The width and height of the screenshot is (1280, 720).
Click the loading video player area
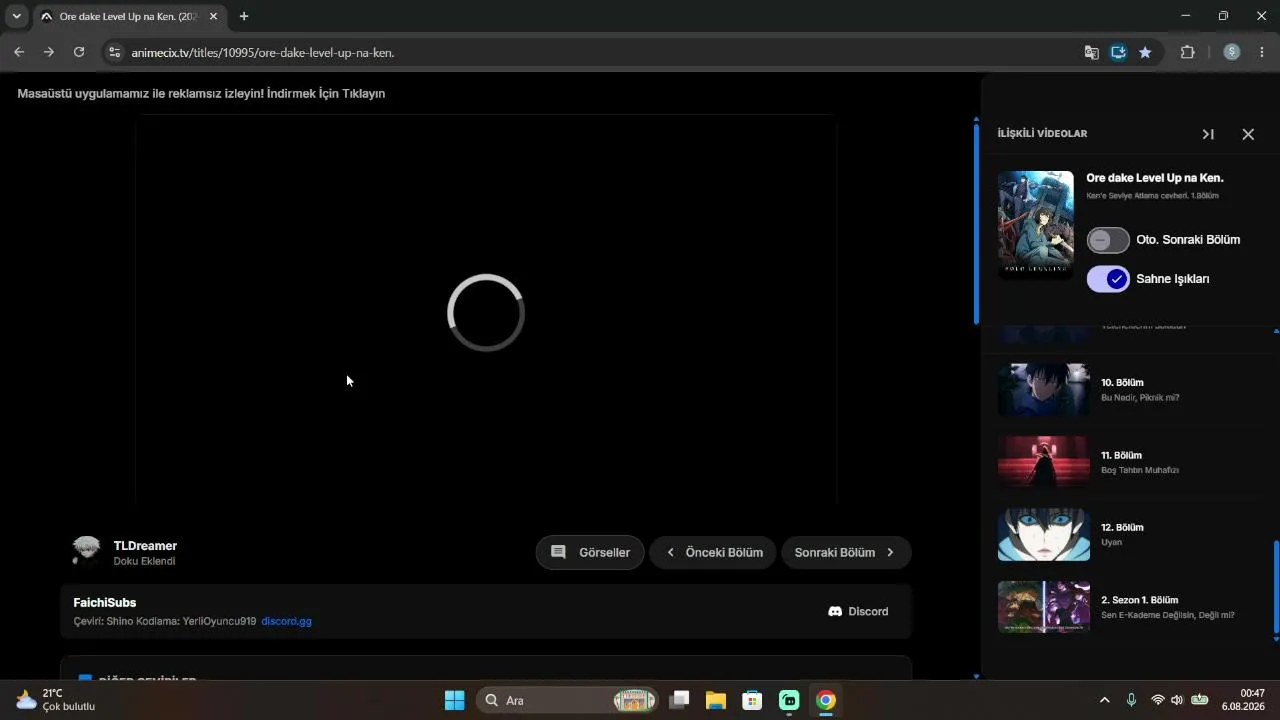pos(486,312)
